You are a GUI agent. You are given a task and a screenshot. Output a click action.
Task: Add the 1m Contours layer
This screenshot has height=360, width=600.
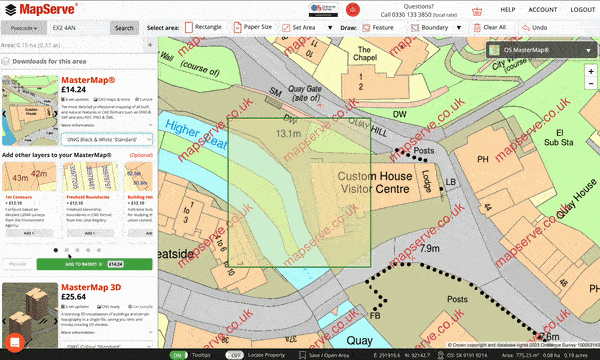[x=29, y=233]
